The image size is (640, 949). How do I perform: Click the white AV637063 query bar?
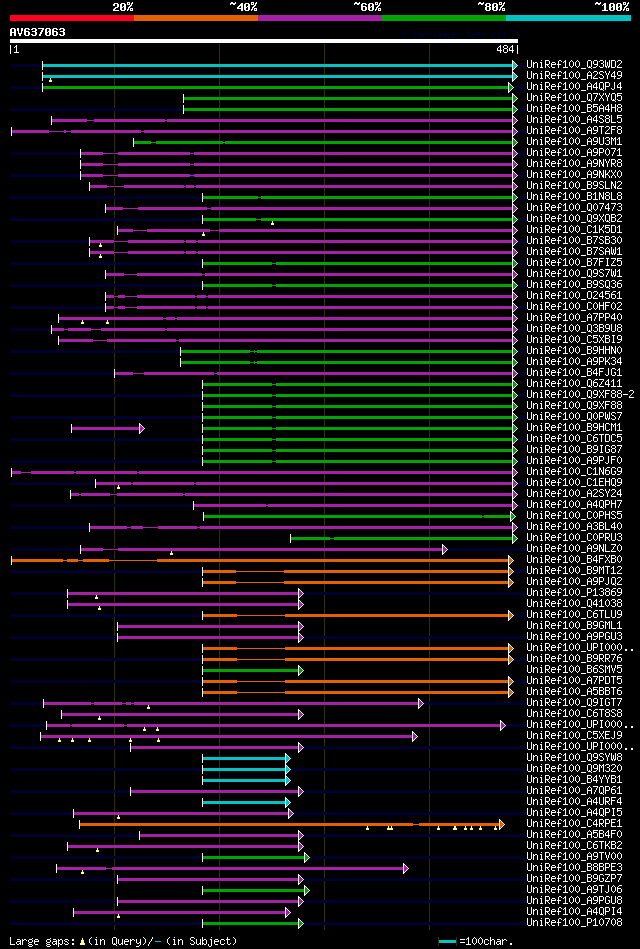pyautogui.click(x=264, y=41)
